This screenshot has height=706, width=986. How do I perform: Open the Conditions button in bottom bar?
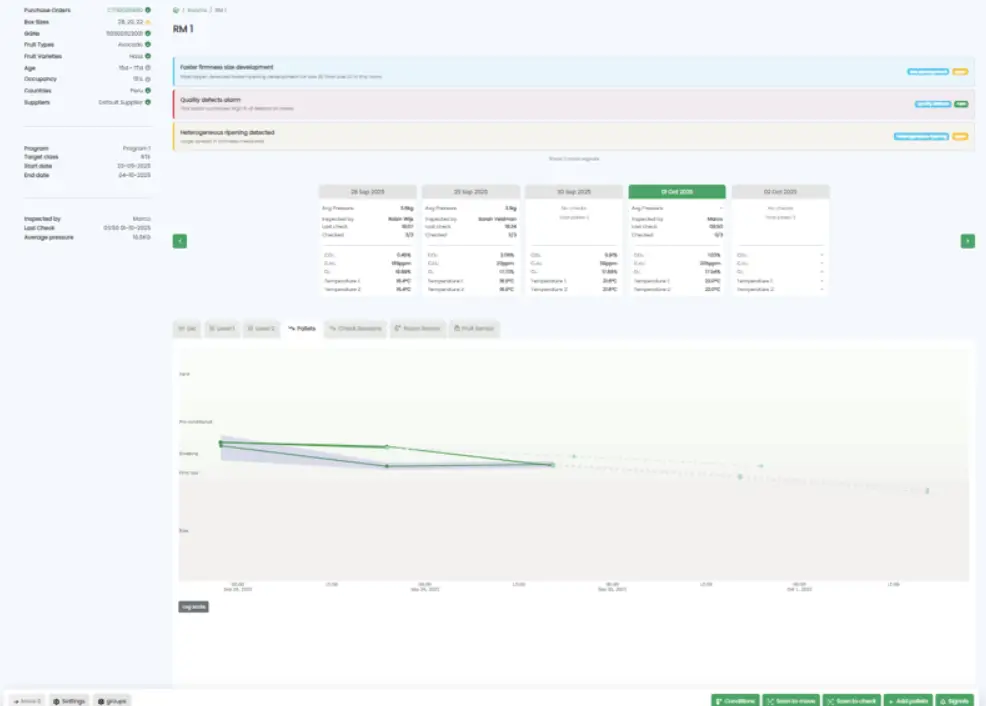pyautogui.click(x=735, y=700)
